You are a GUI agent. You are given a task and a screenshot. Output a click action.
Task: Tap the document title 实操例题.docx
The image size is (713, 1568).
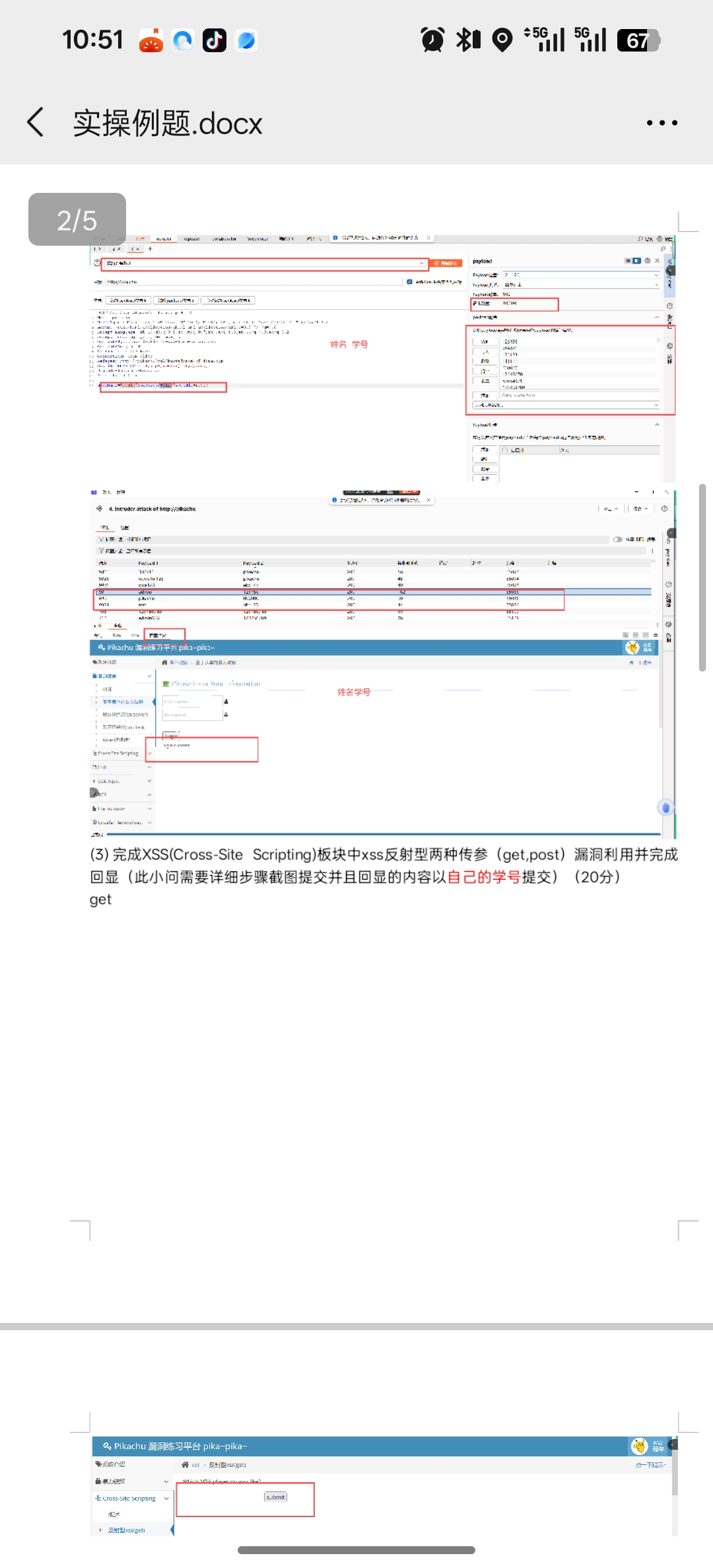coord(168,124)
